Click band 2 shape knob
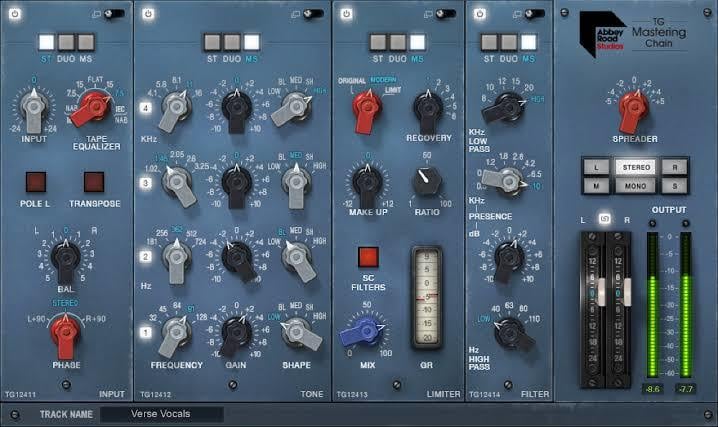 tap(298, 258)
